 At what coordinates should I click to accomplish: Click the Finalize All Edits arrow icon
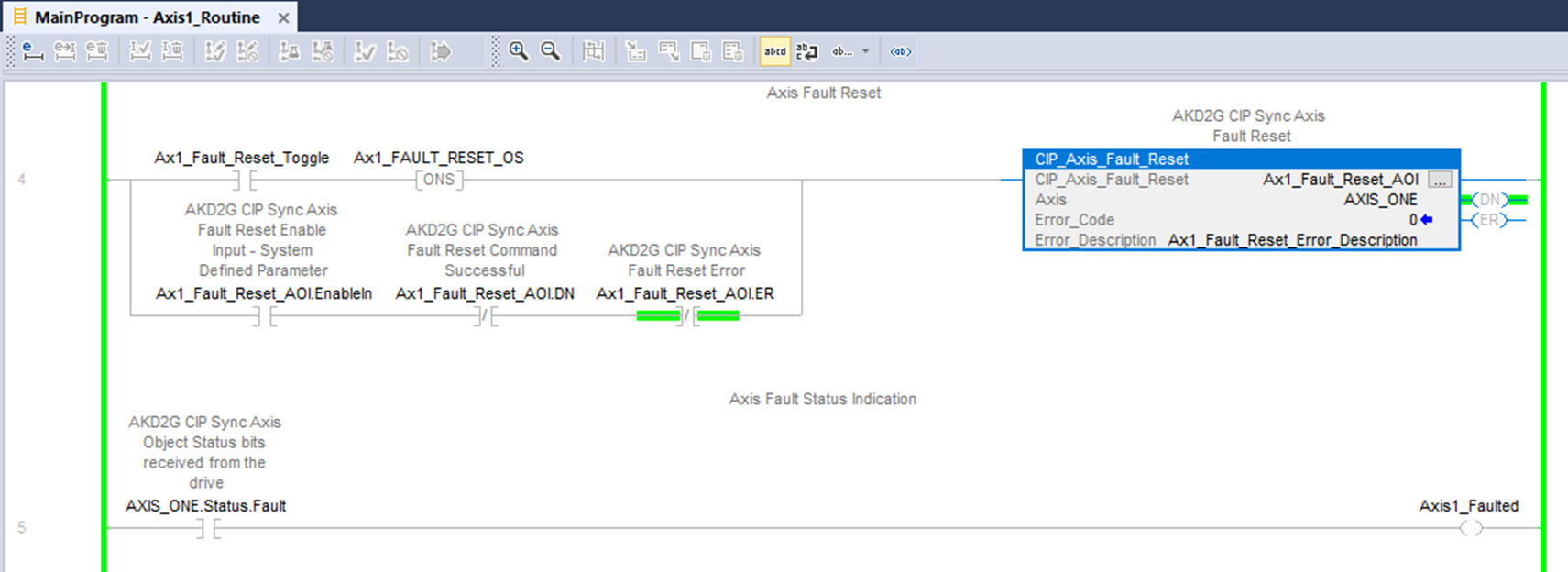point(441,51)
